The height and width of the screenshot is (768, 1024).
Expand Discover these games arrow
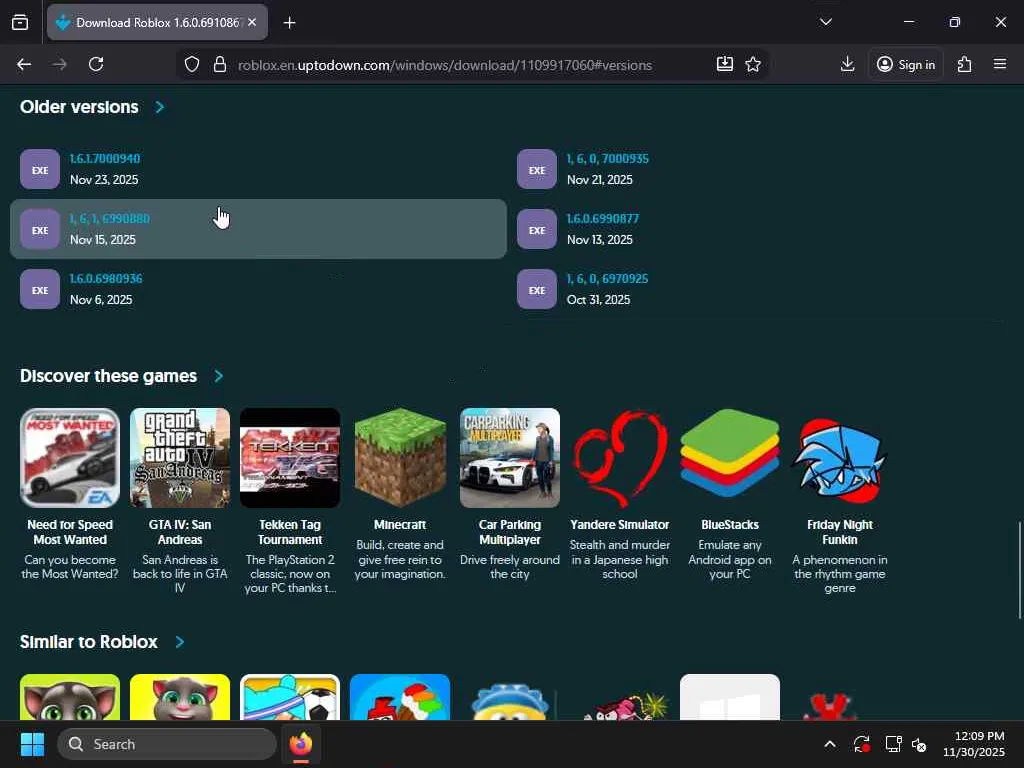[x=219, y=376]
